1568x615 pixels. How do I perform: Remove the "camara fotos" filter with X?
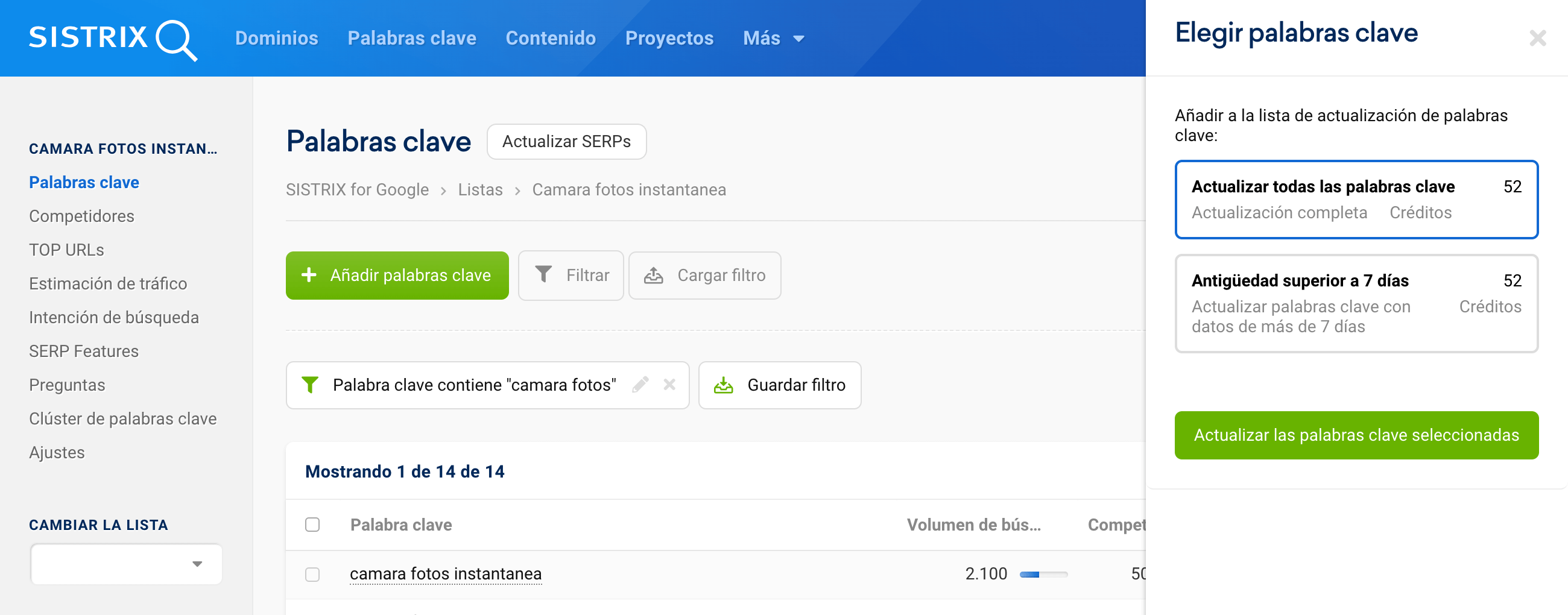pos(669,385)
